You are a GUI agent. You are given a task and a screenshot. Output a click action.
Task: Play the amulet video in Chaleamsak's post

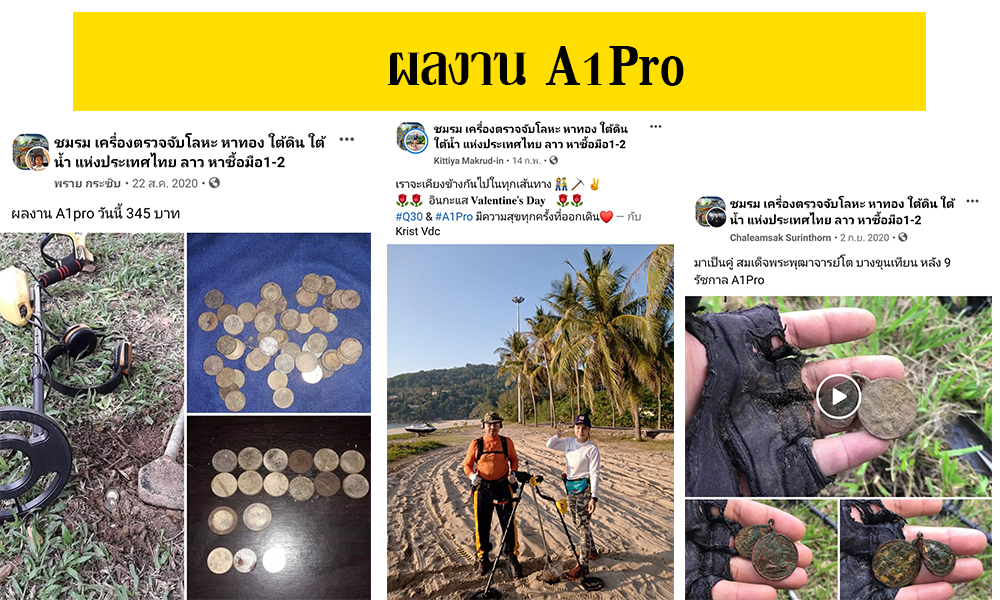coord(839,397)
